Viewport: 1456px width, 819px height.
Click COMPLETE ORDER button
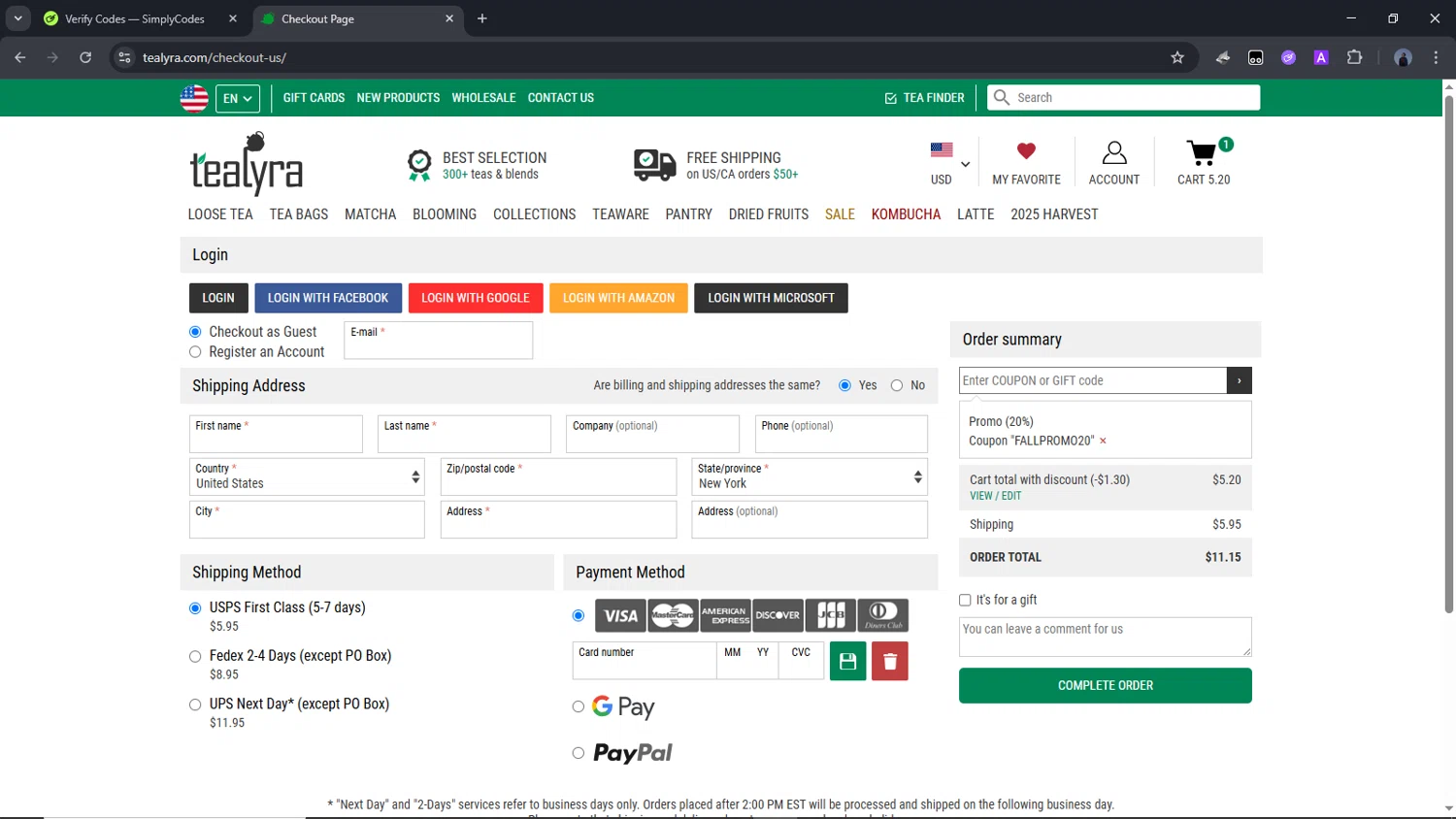coord(1106,685)
